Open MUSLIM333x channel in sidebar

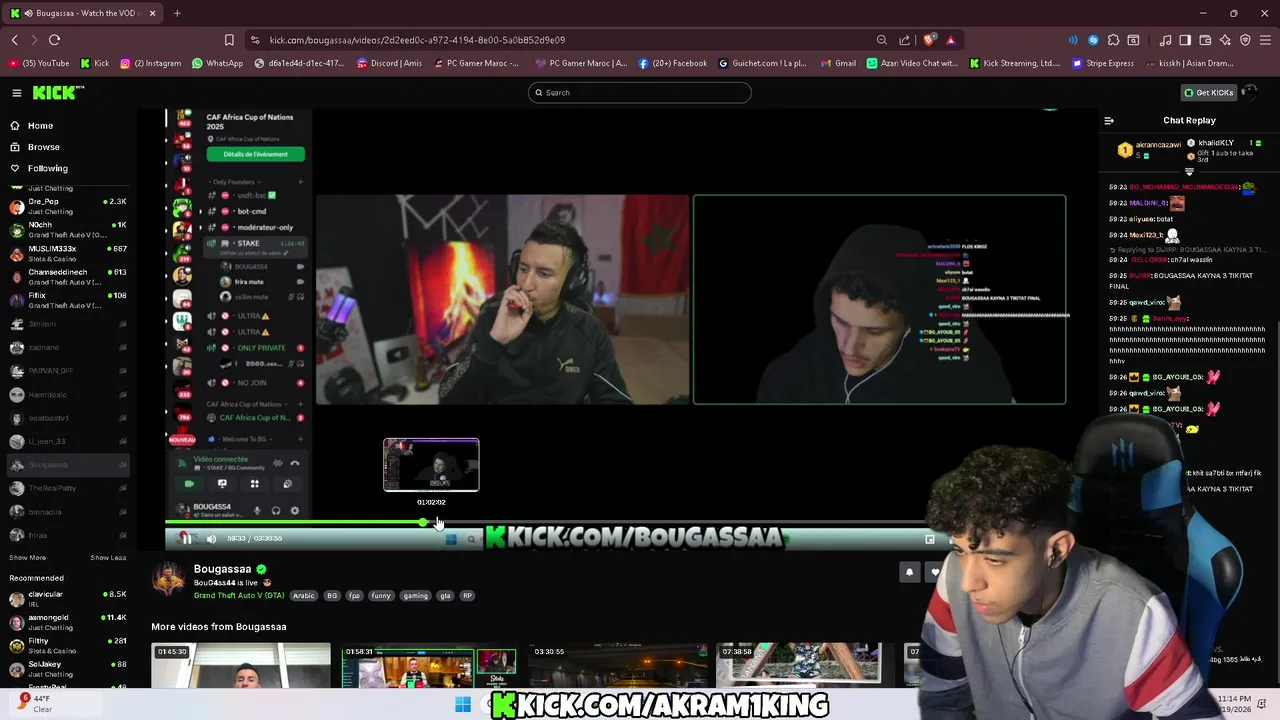pos(68,253)
